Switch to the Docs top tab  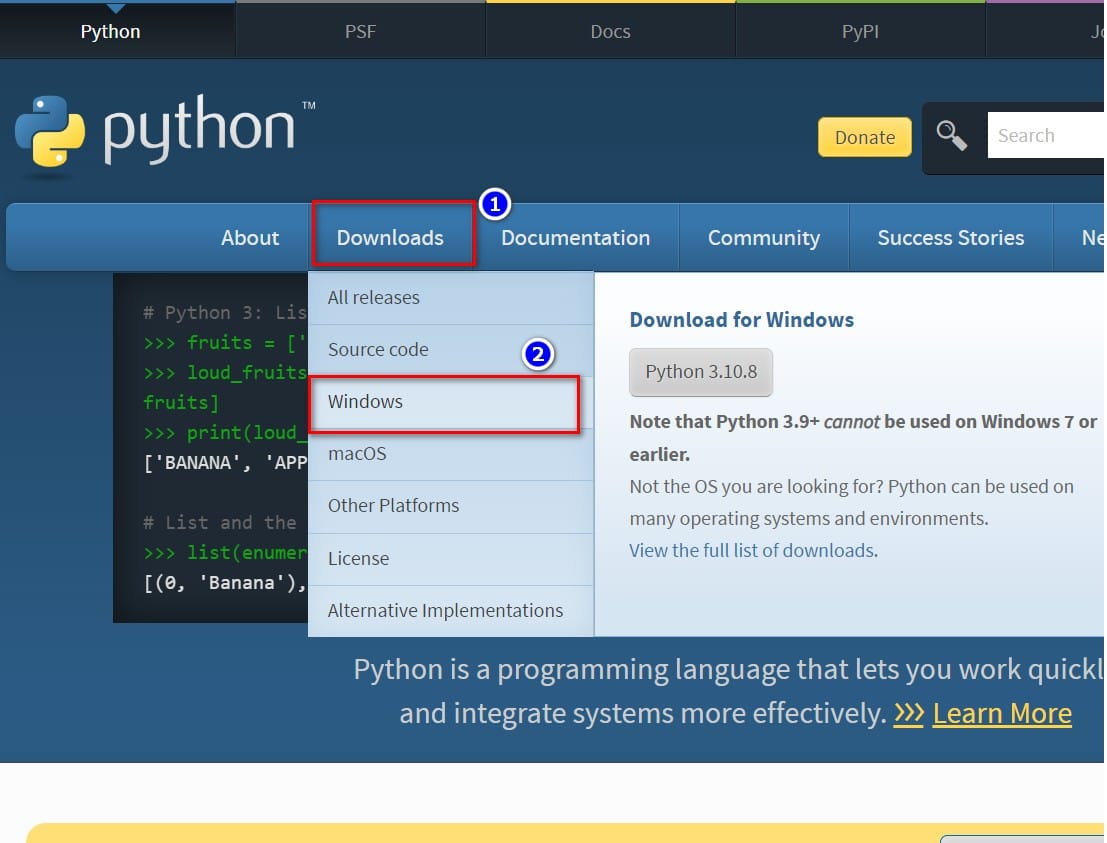[x=610, y=32]
